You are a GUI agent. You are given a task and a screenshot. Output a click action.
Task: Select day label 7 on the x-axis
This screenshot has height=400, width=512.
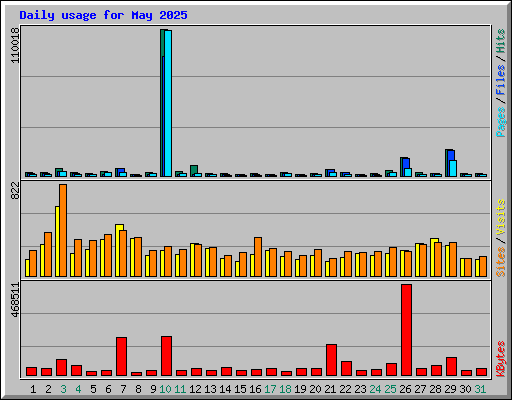point(123,389)
